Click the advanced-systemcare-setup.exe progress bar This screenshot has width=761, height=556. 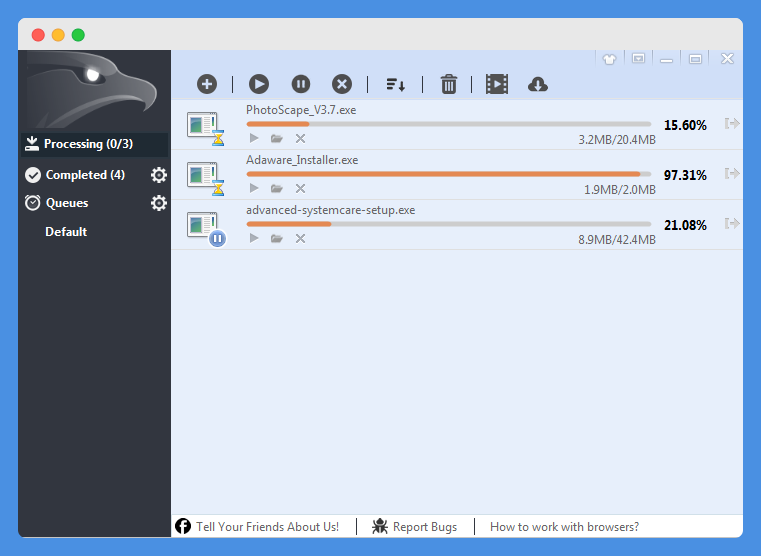pos(448,224)
